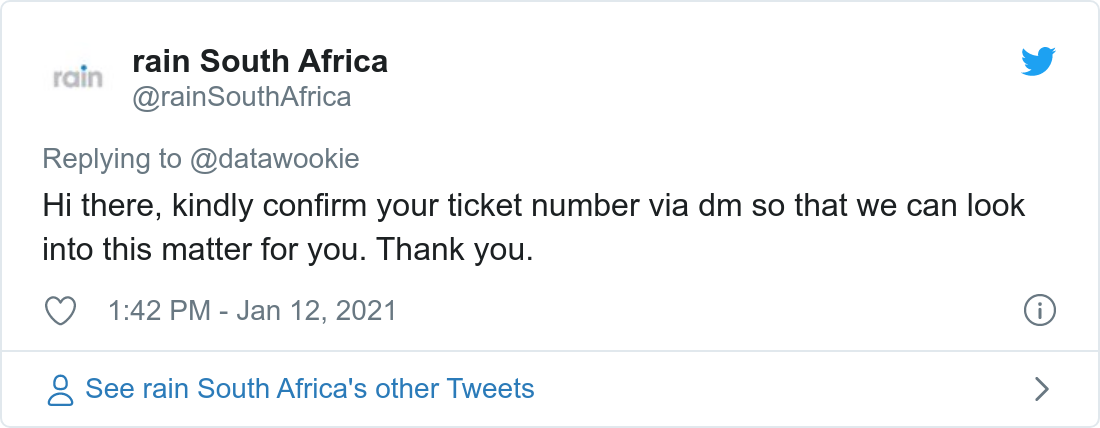1100x428 pixels.
Task: Click "Thank you." at the tweet's end
Action: pyautogui.click(x=455, y=249)
